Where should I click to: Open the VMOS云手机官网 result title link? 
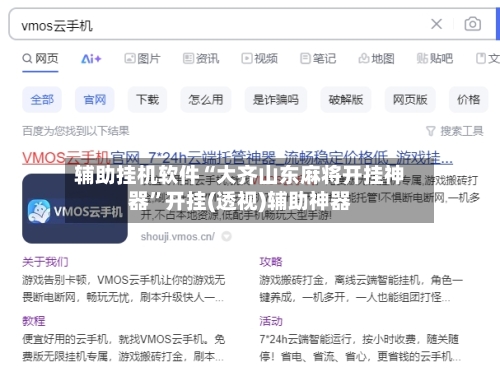click(237, 158)
